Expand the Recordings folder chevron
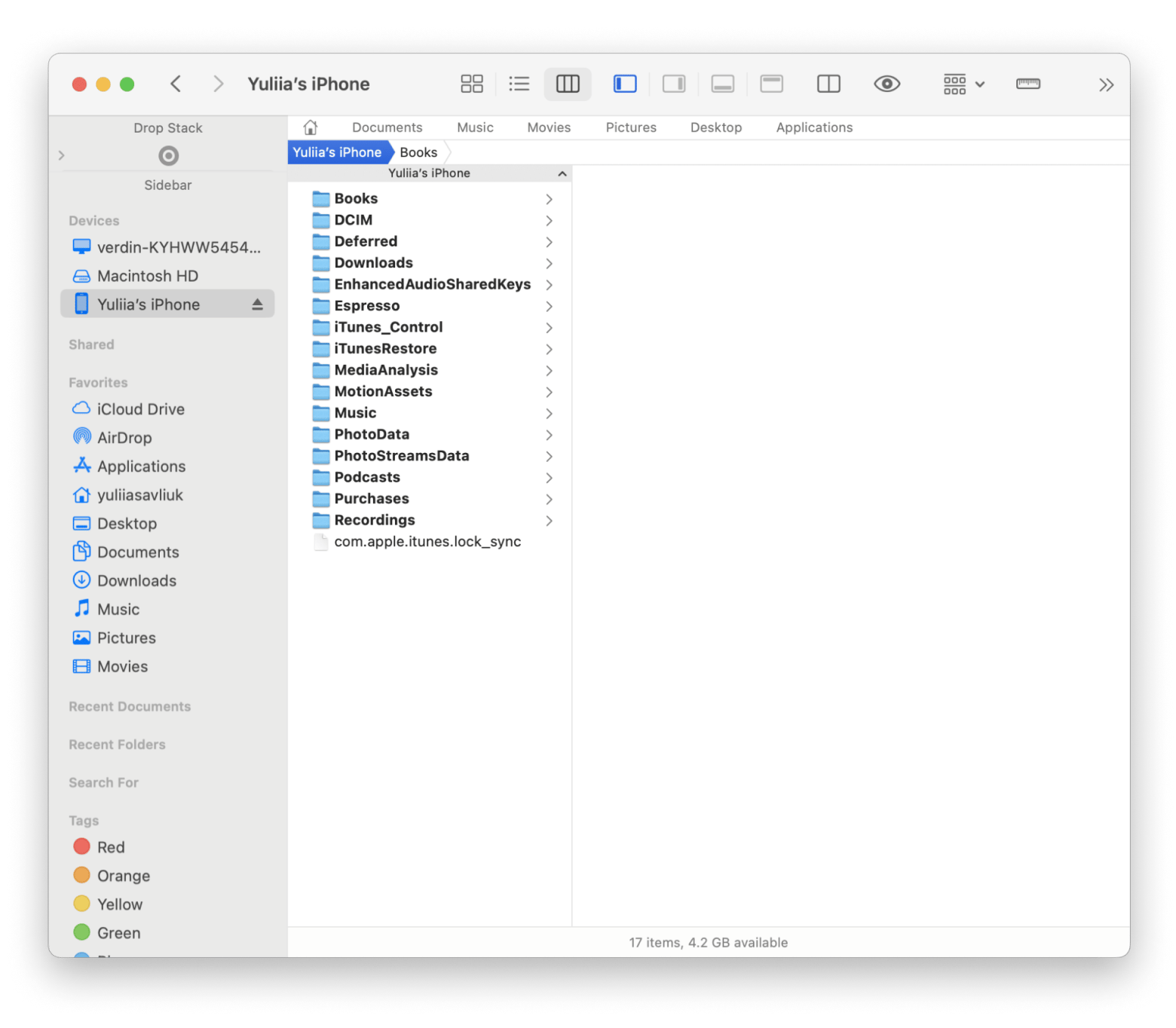 [x=549, y=521]
